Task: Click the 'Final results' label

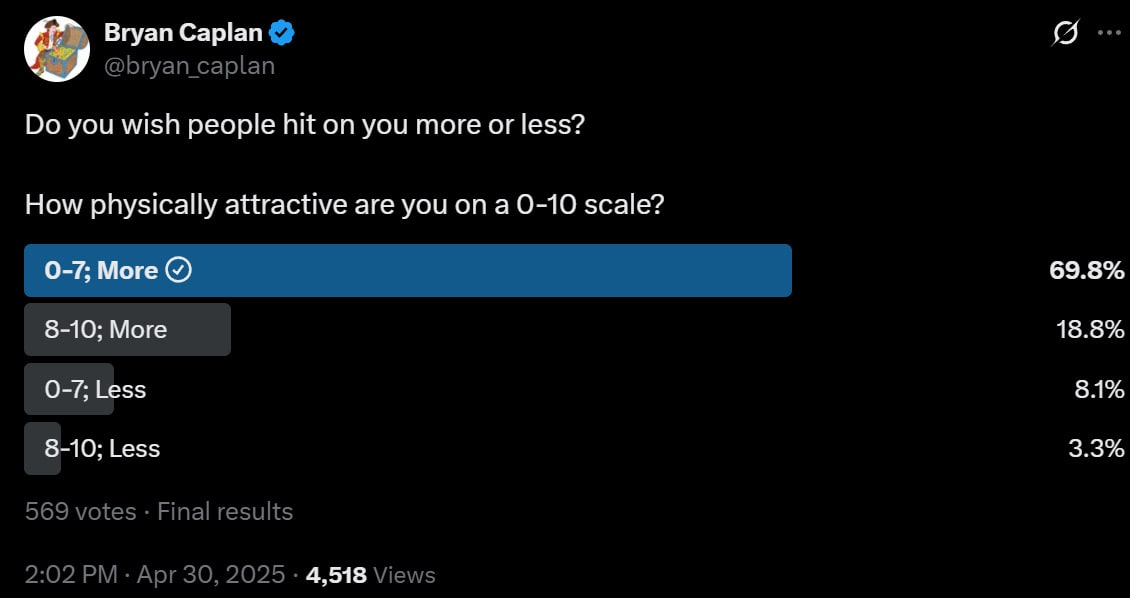Action: [225, 512]
